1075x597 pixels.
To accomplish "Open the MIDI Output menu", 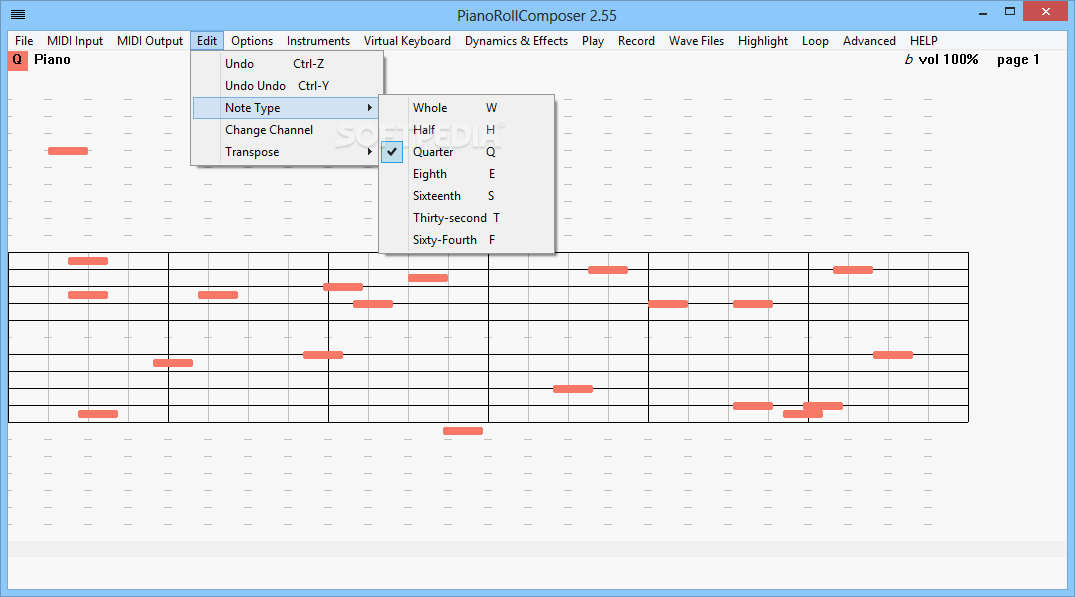I will tap(149, 41).
